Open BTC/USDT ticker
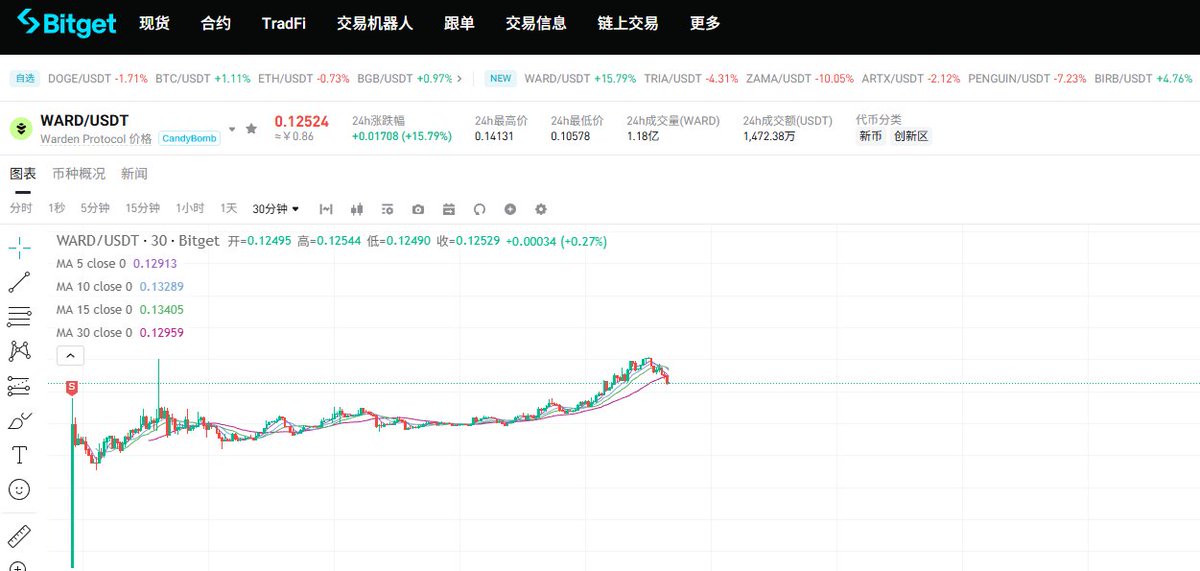 (202, 78)
